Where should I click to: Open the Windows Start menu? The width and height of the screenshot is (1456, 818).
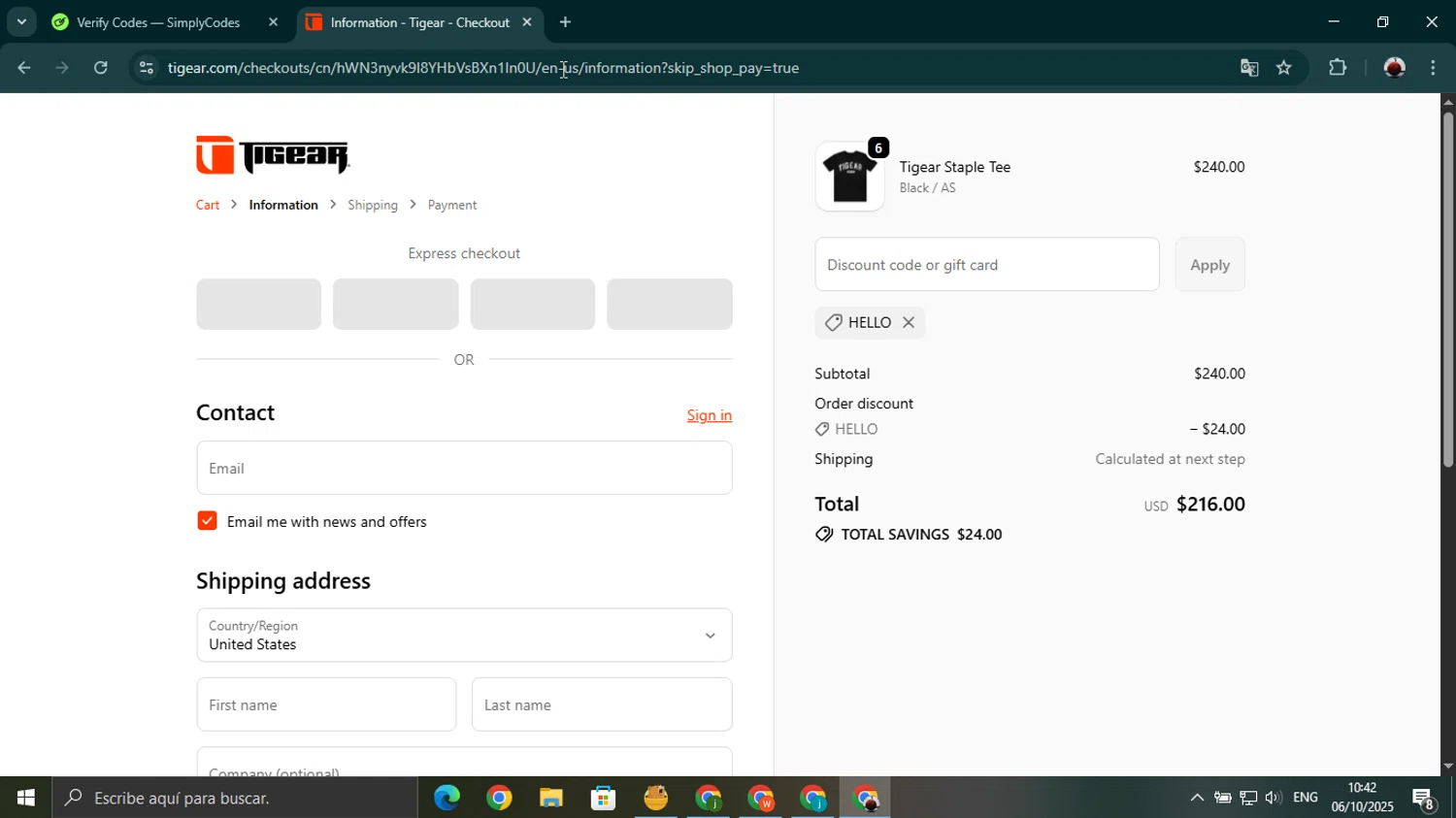pos(26,798)
